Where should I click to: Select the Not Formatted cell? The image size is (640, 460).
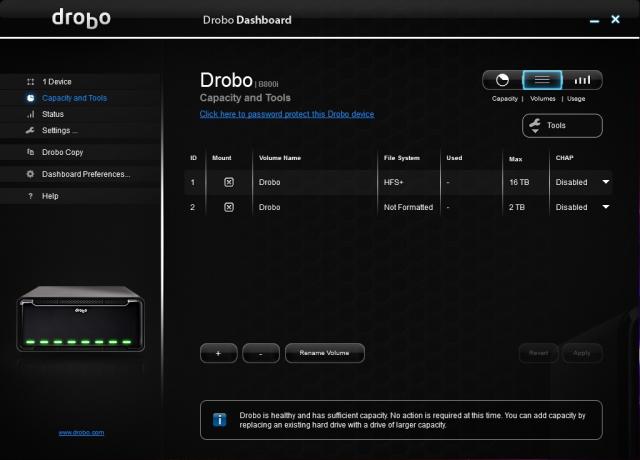pyautogui.click(x=408, y=207)
